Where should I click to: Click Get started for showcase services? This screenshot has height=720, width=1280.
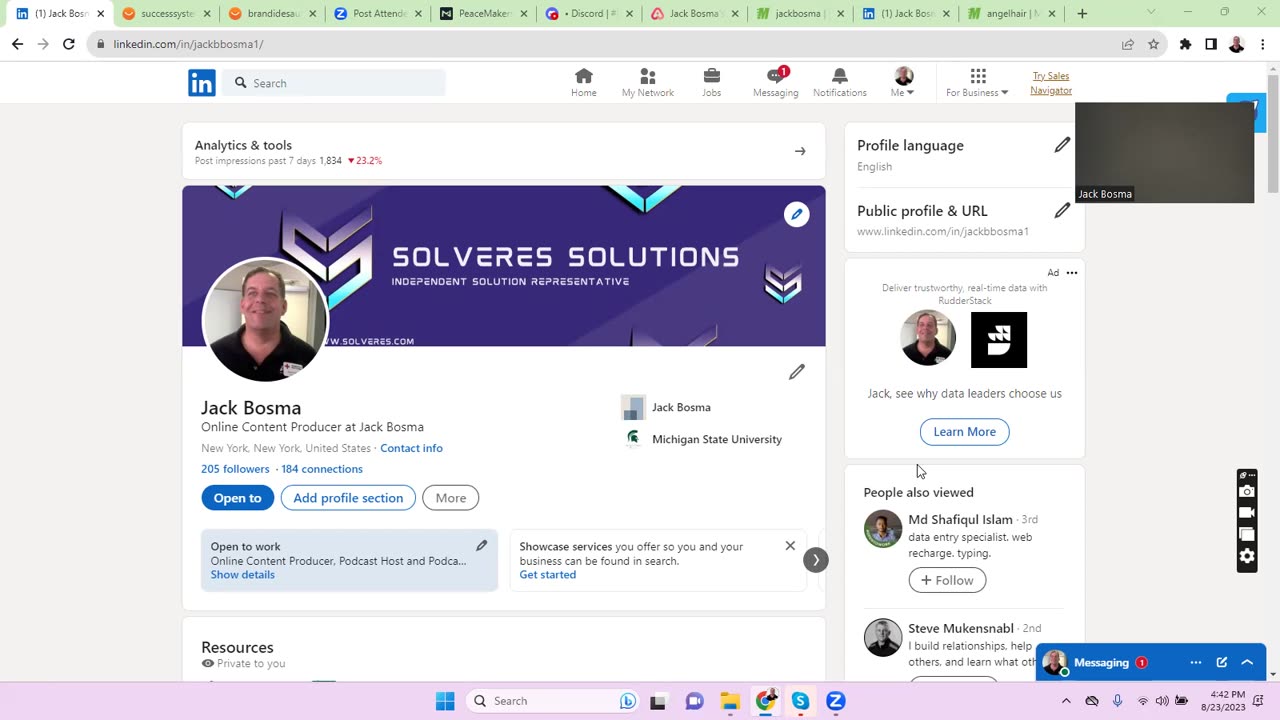tap(547, 575)
